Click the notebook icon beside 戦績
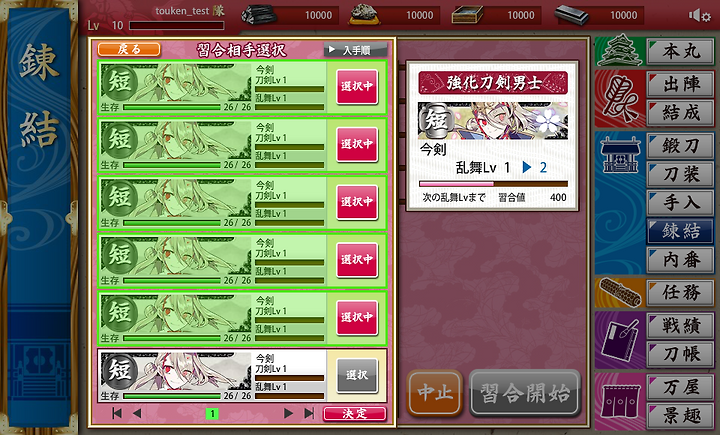The image size is (720, 435). (x=620, y=340)
